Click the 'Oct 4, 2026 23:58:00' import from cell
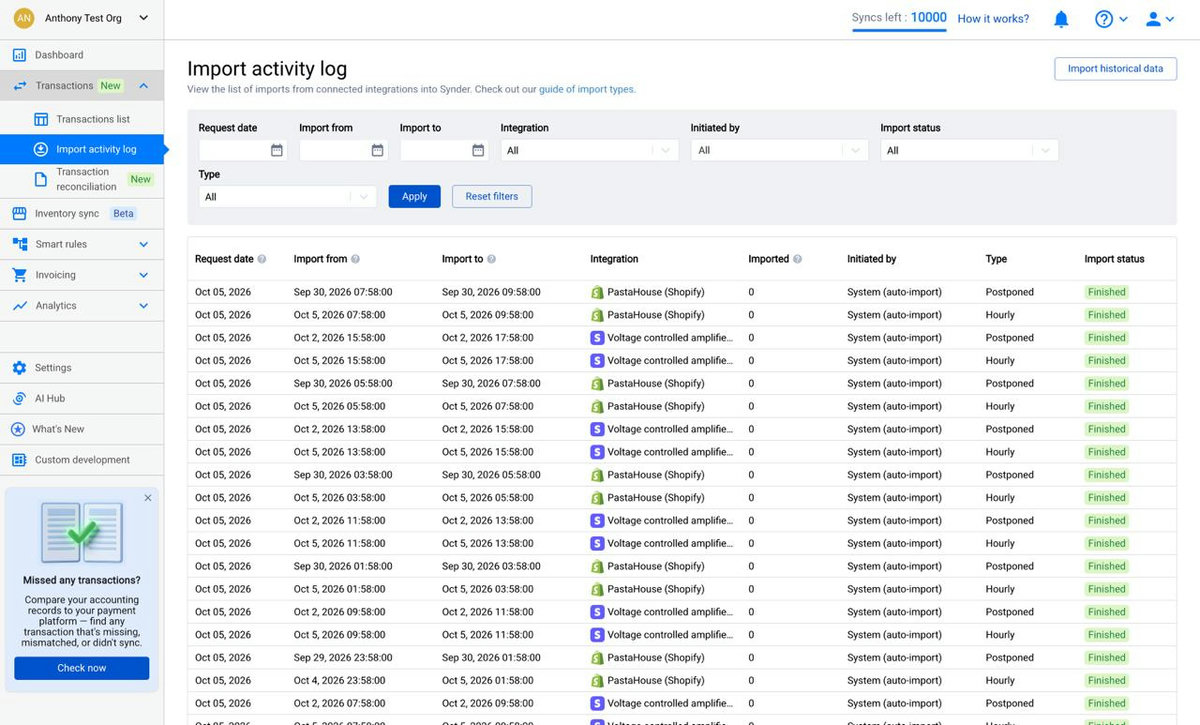1200x725 pixels. tap(339, 681)
